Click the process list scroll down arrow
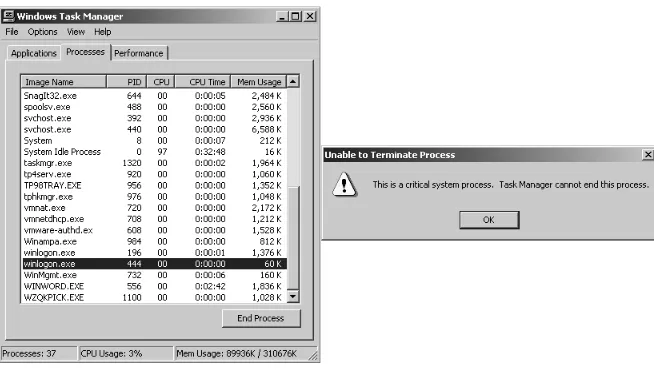 pos(293,297)
